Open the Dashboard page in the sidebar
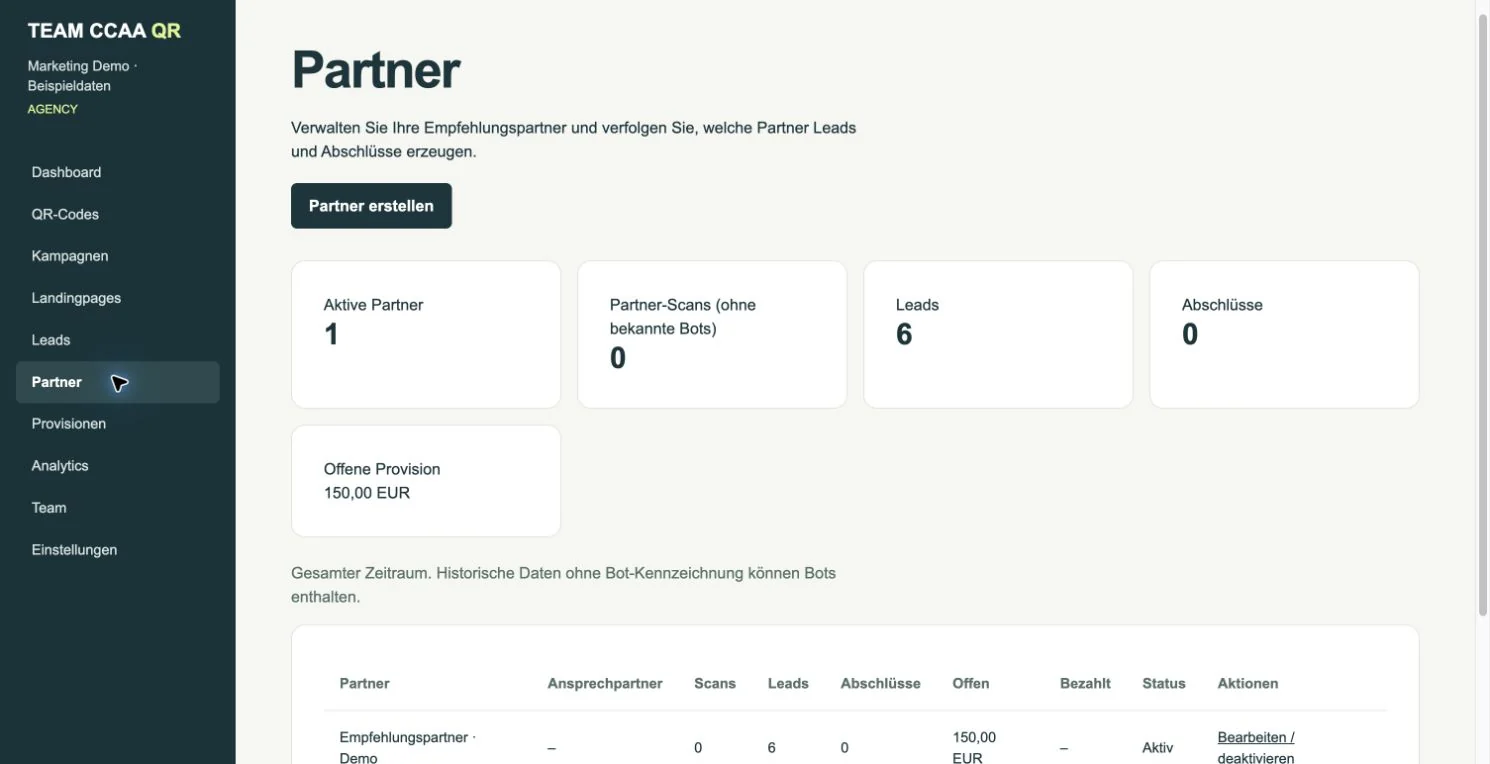The width and height of the screenshot is (1490, 764). tap(117, 172)
